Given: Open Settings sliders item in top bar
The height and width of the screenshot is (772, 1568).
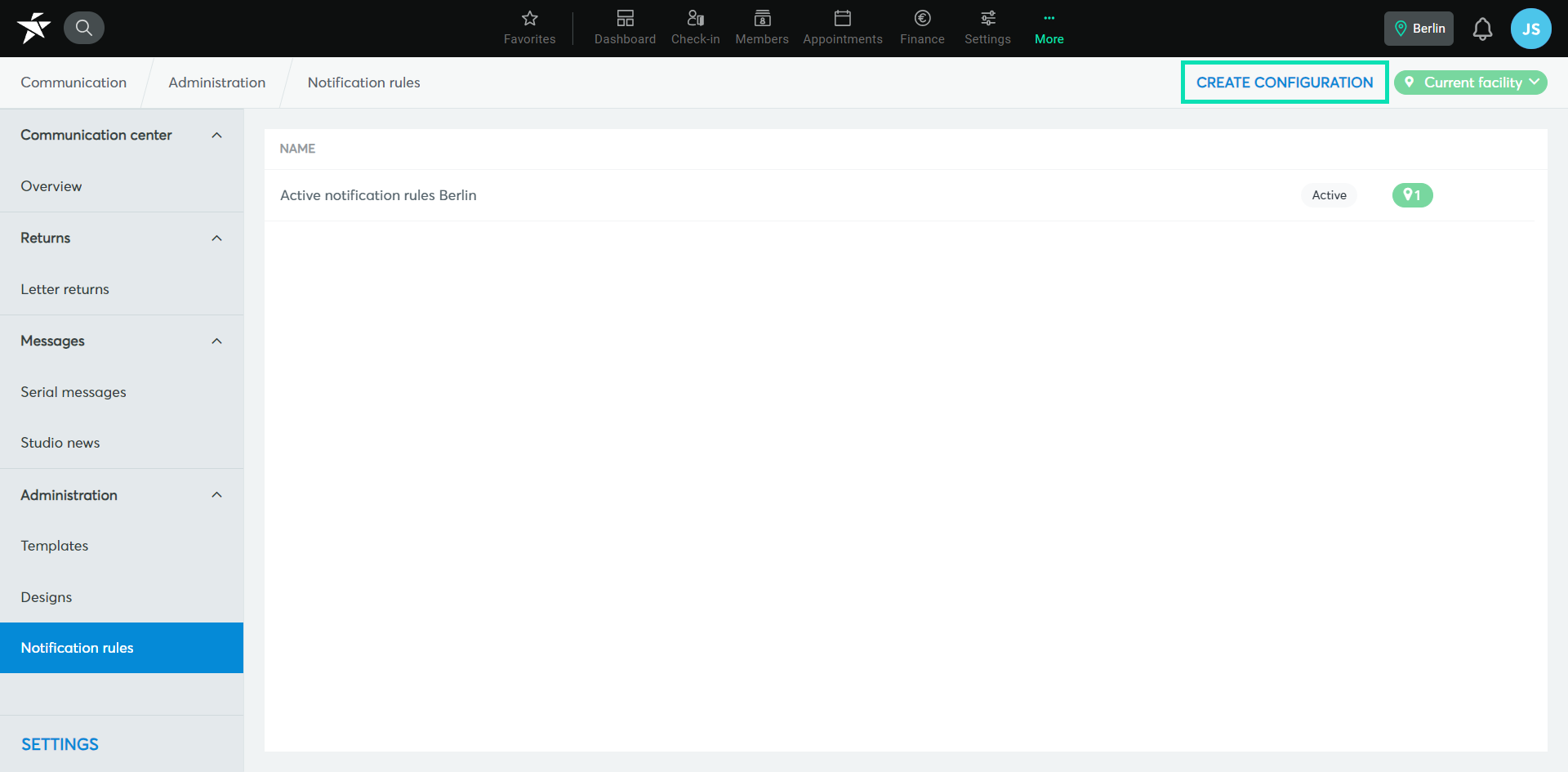Looking at the screenshot, I should coord(987,28).
